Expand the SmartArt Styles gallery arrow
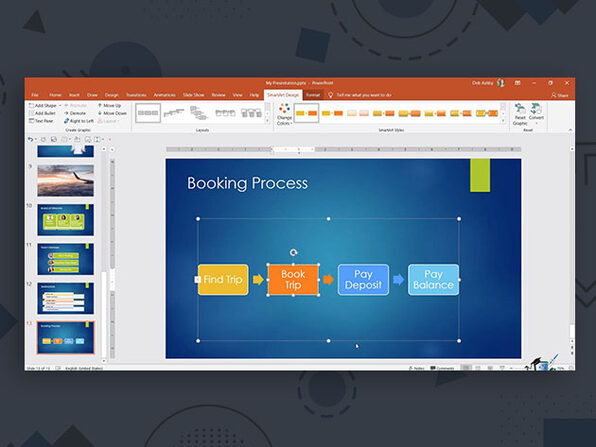The width and height of the screenshot is (596, 447). pyautogui.click(x=503, y=121)
